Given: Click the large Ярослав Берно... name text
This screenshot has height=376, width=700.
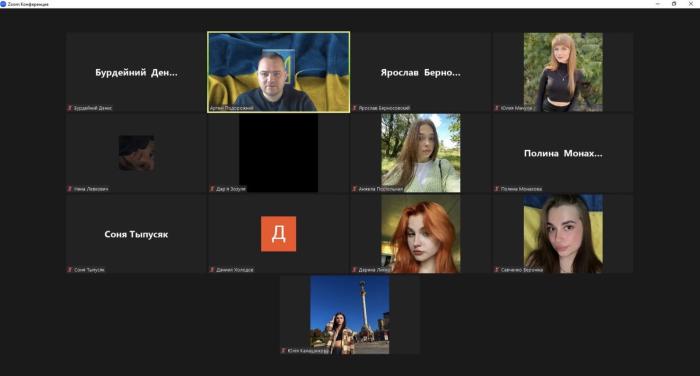Looking at the screenshot, I should [x=421, y=72].
